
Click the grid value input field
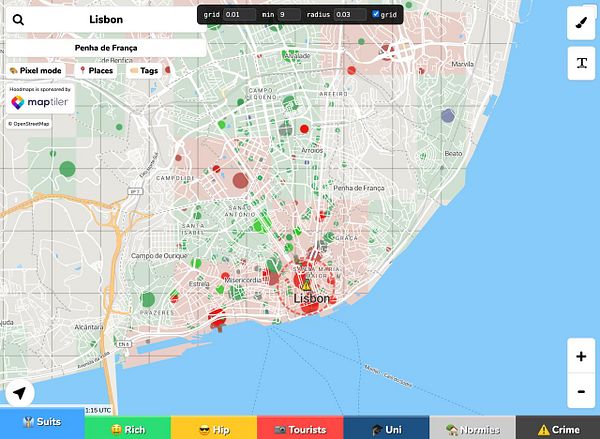[x=240, y=15]
